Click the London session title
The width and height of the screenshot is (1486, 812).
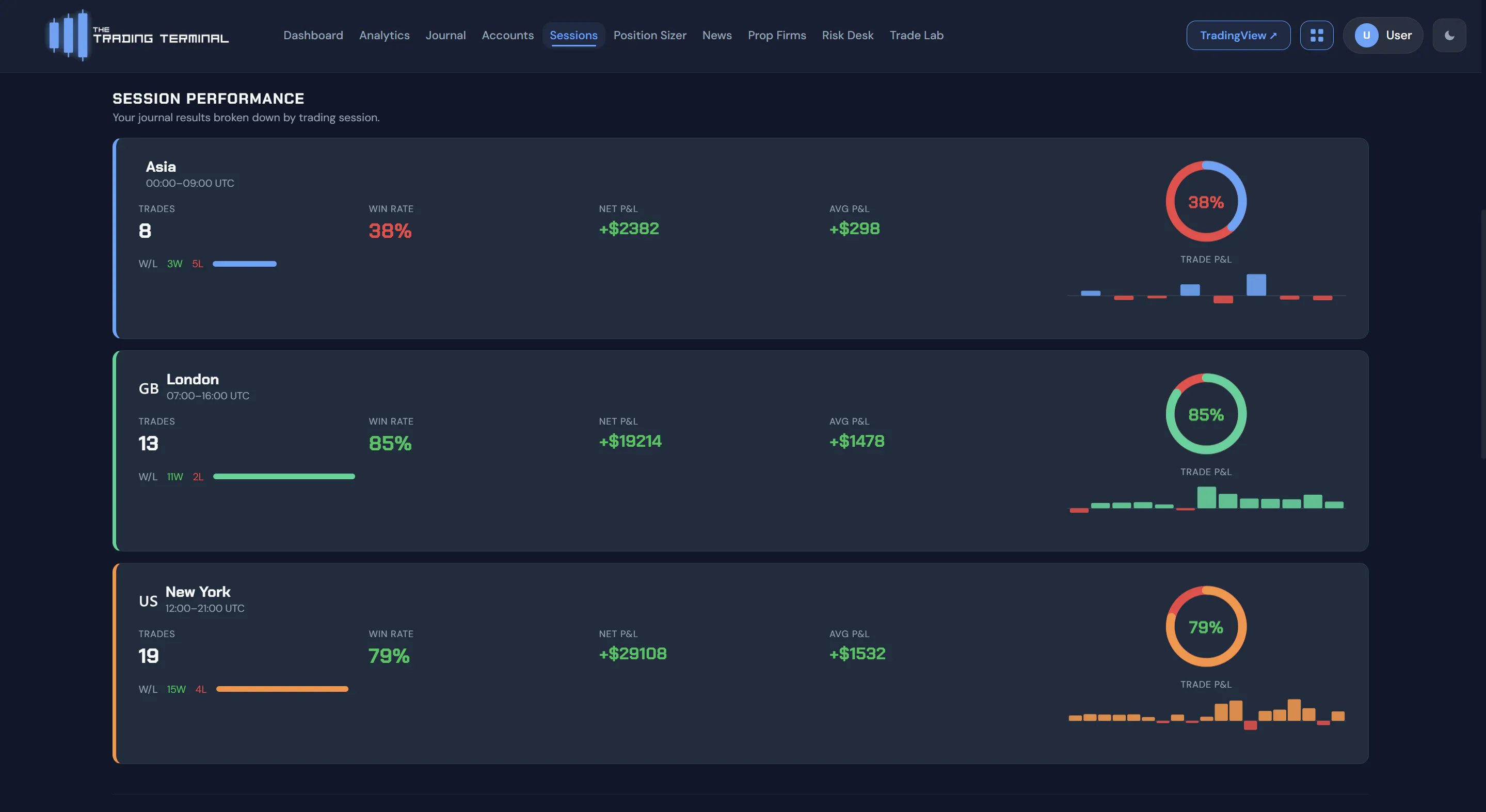193,379
